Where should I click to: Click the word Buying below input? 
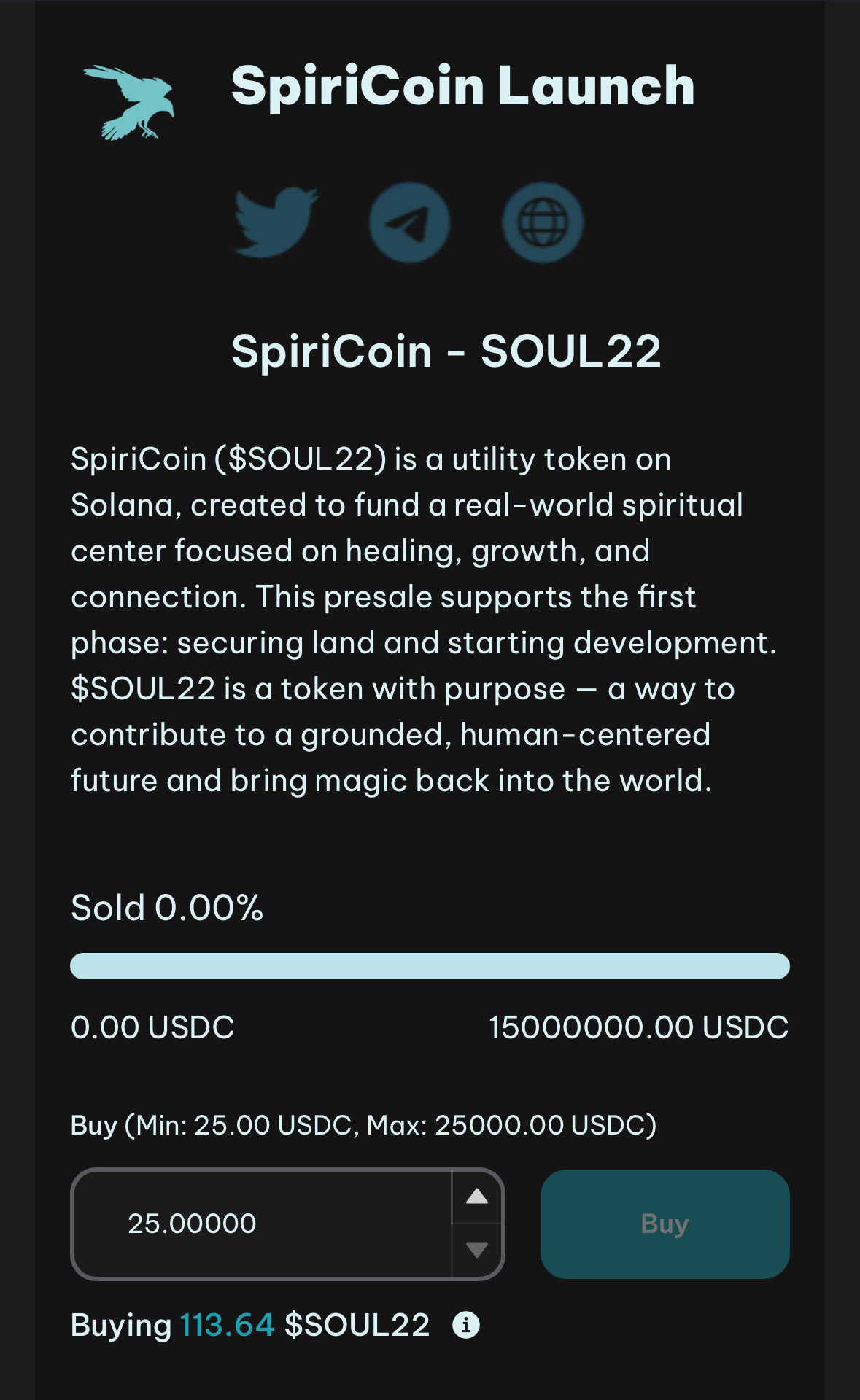tap(121, 1325)
